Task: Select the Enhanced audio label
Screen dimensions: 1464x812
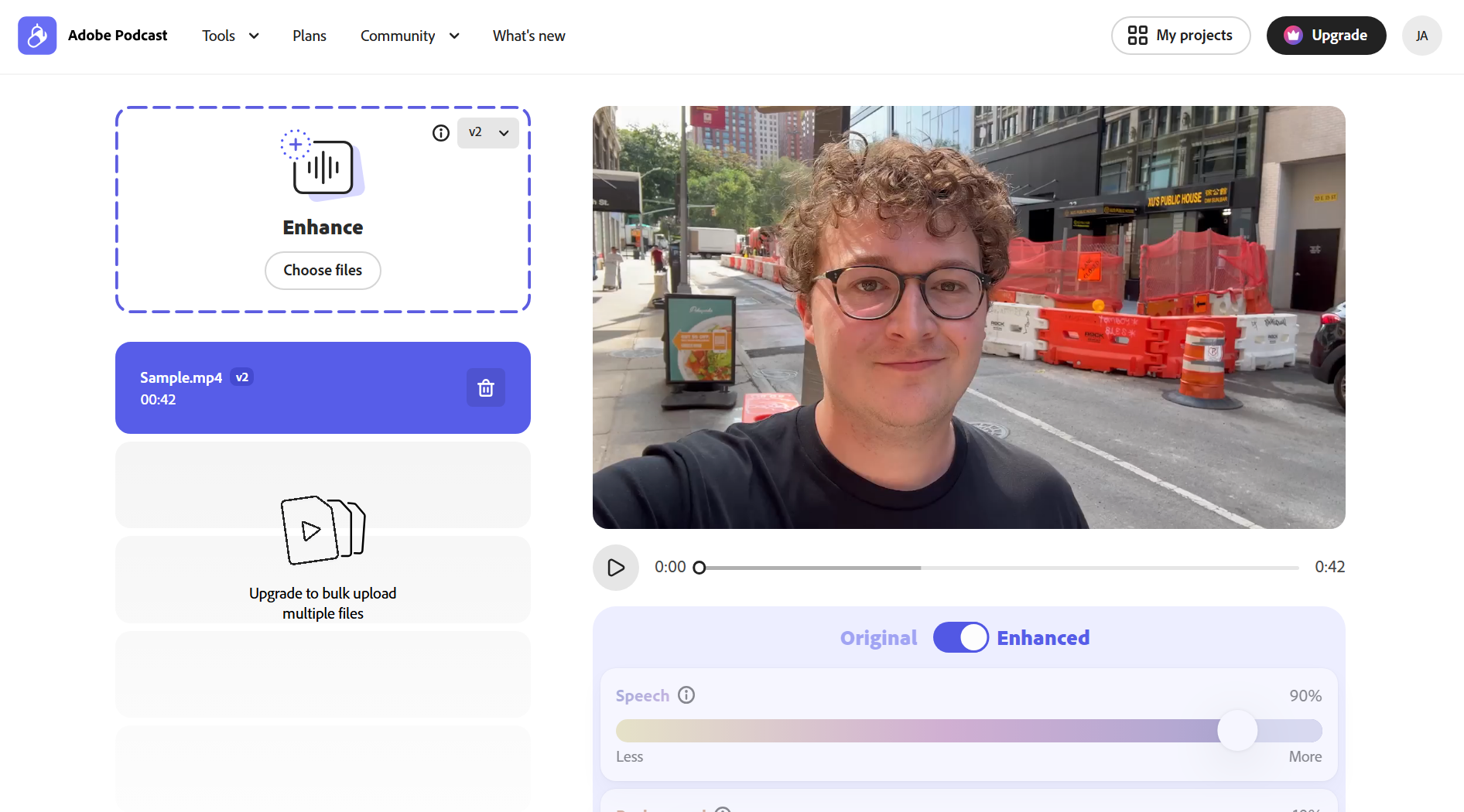Action: coord(1042,638)
